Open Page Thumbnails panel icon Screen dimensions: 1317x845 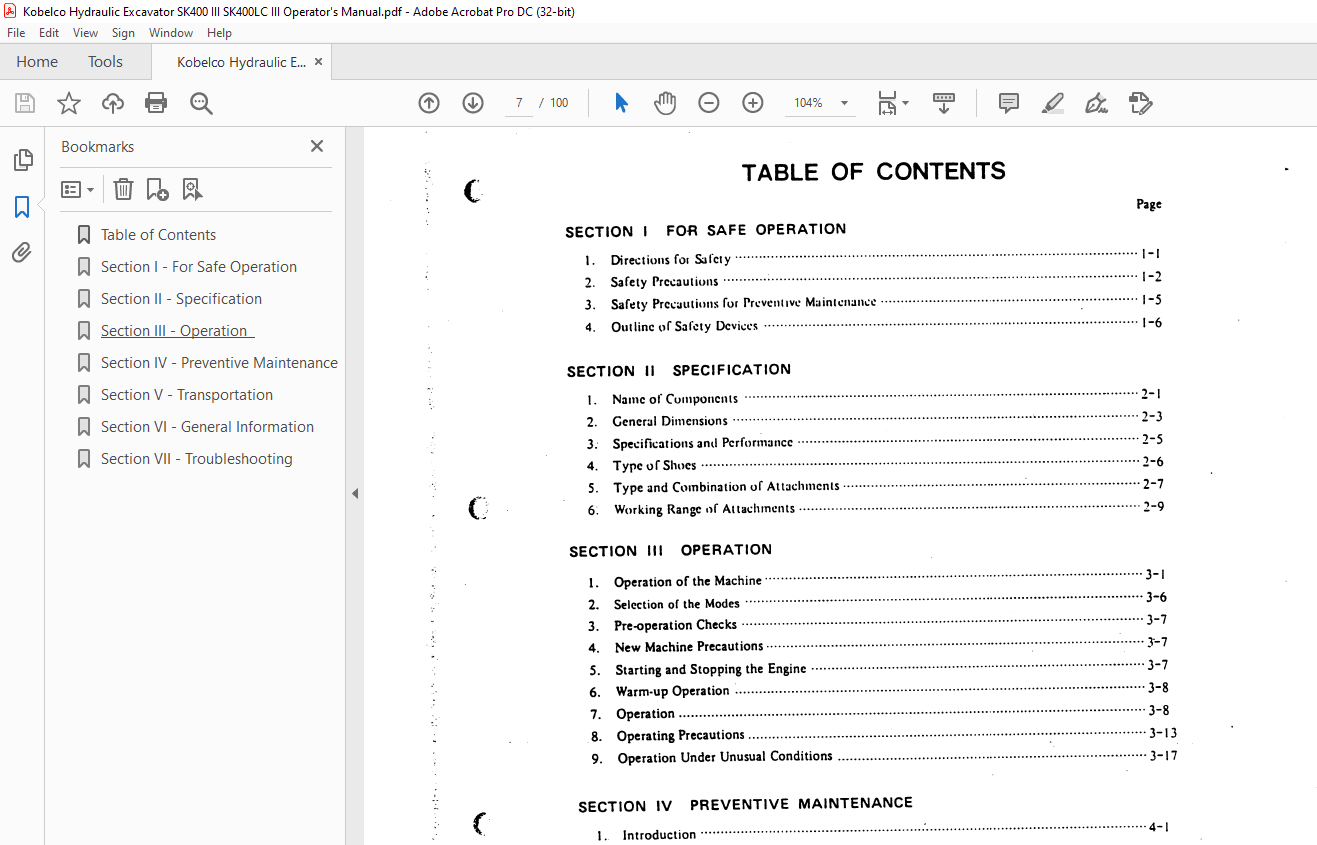point(22,160)
